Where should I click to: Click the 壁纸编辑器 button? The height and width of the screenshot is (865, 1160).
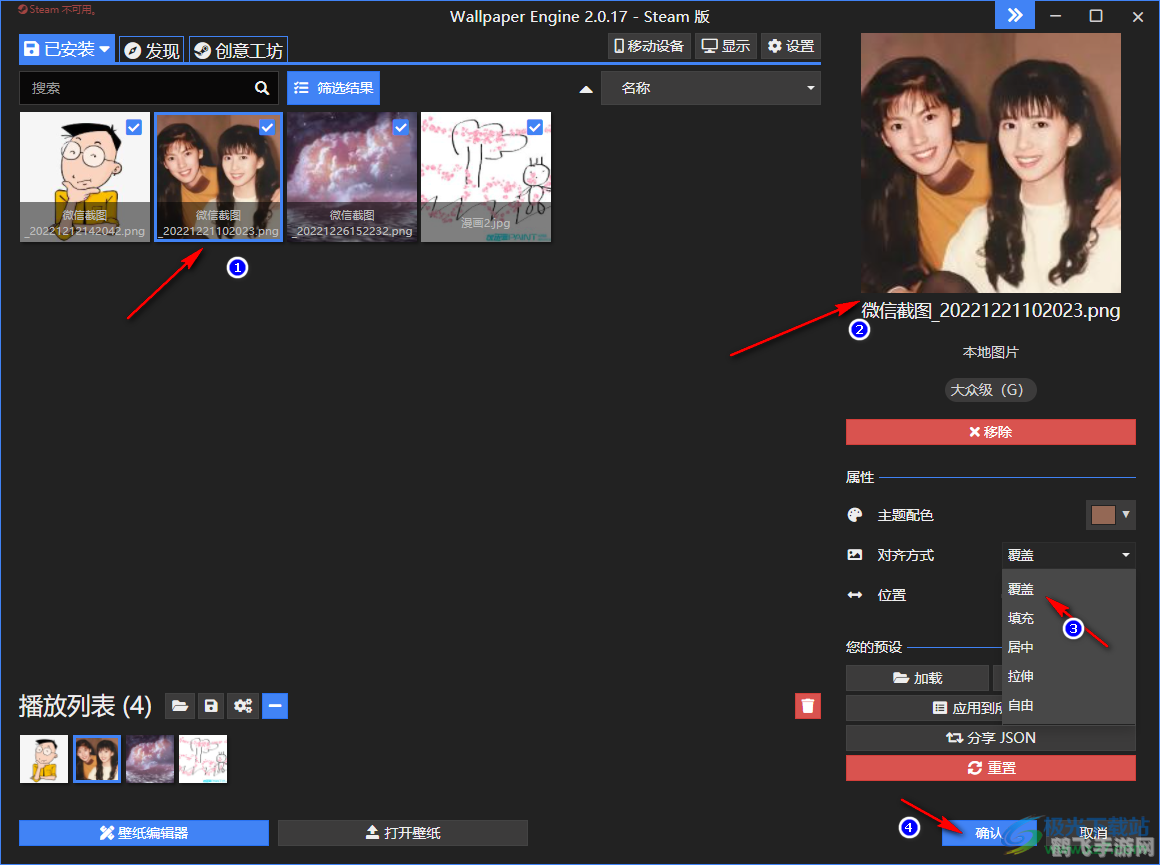[x=144, y=833]
